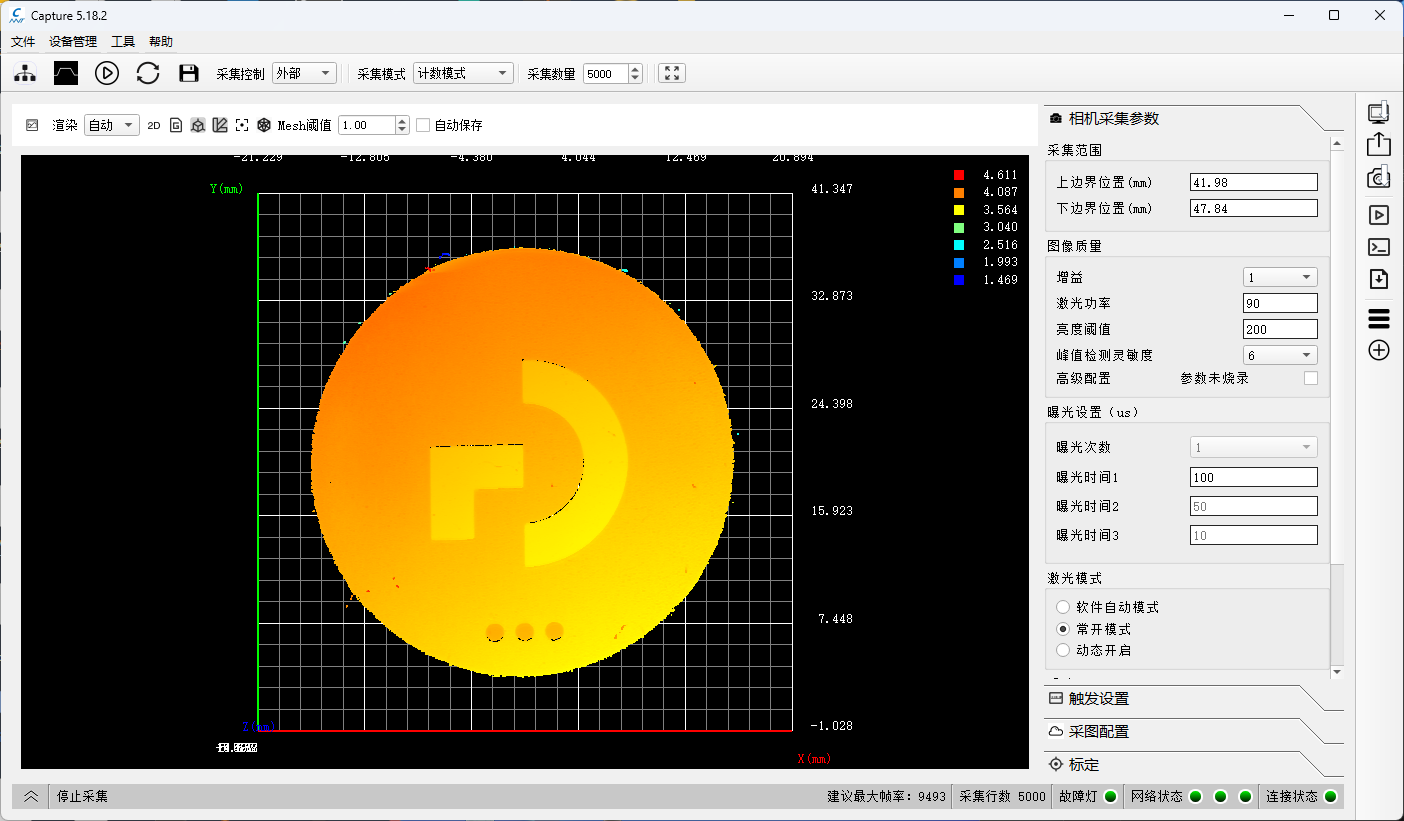Open the 采集模式 dropdown

[463, 73]
